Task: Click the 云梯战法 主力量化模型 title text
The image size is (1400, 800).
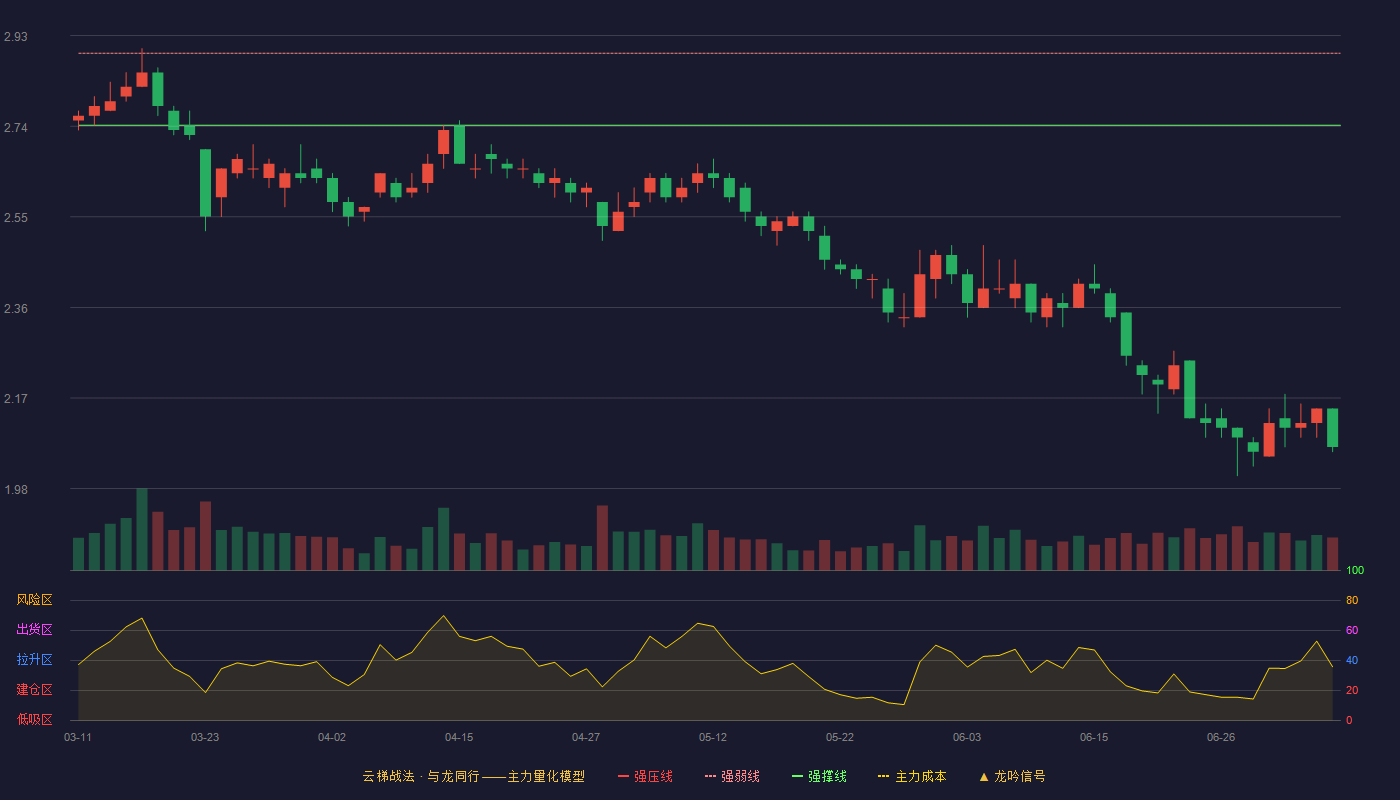Action: (473, 776)
